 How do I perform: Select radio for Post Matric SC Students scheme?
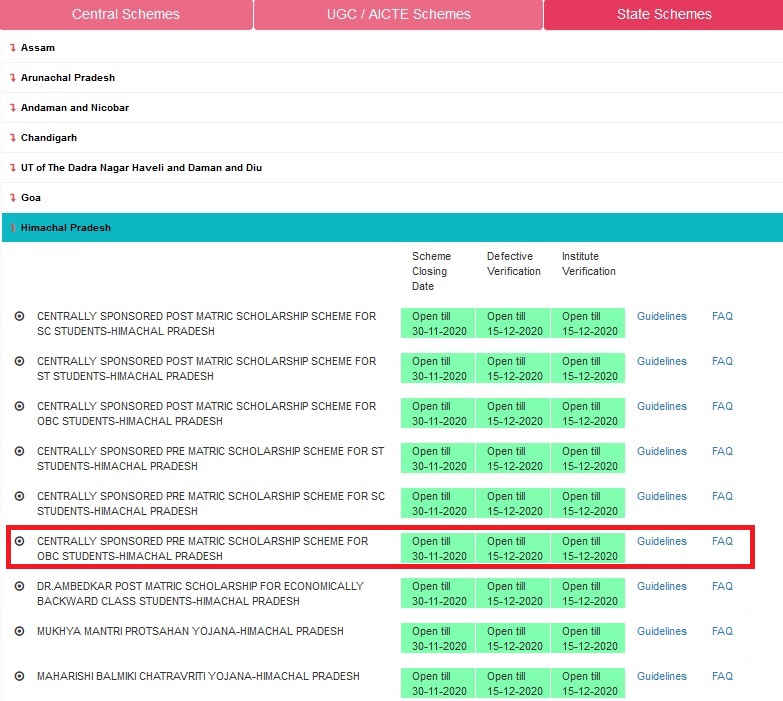point(19,316)
